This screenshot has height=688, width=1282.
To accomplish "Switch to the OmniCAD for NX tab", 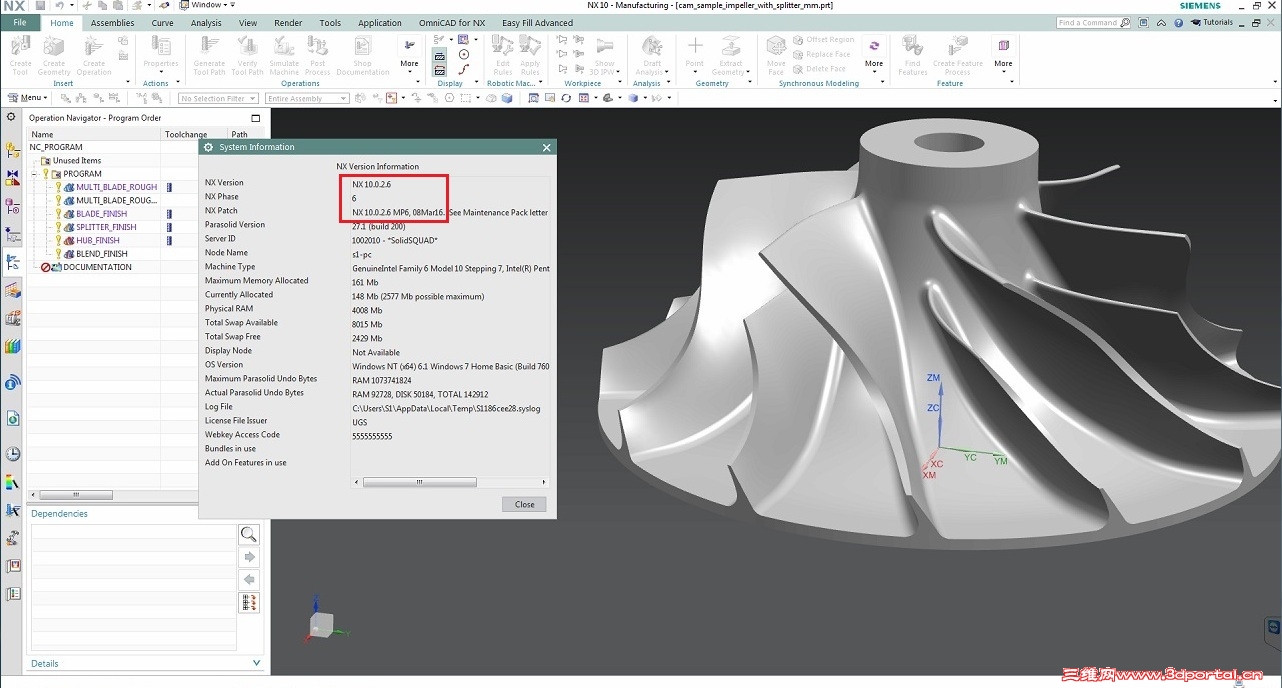I will (x=454, y=23).
